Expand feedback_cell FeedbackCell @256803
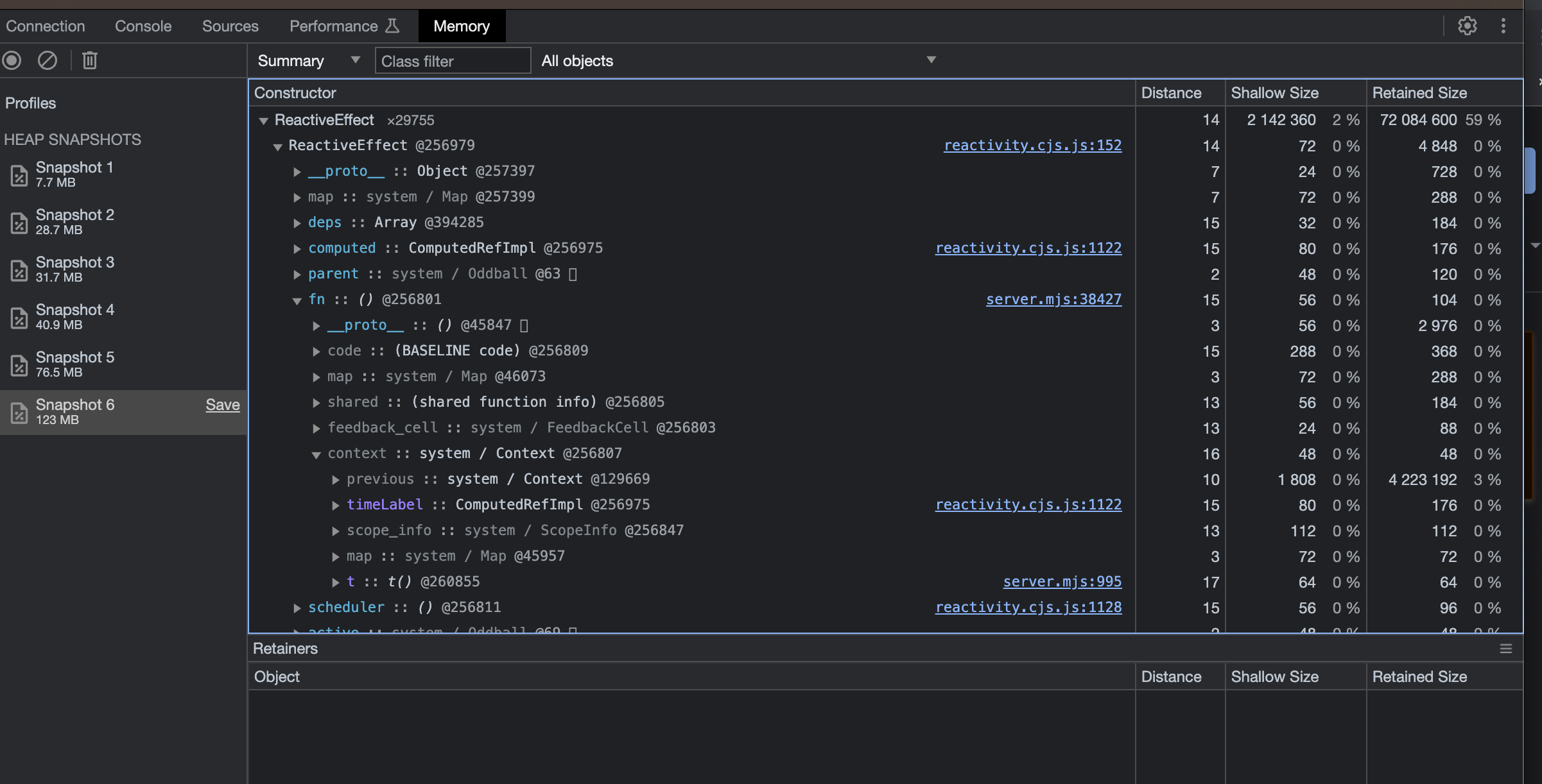 click(316, 428)
